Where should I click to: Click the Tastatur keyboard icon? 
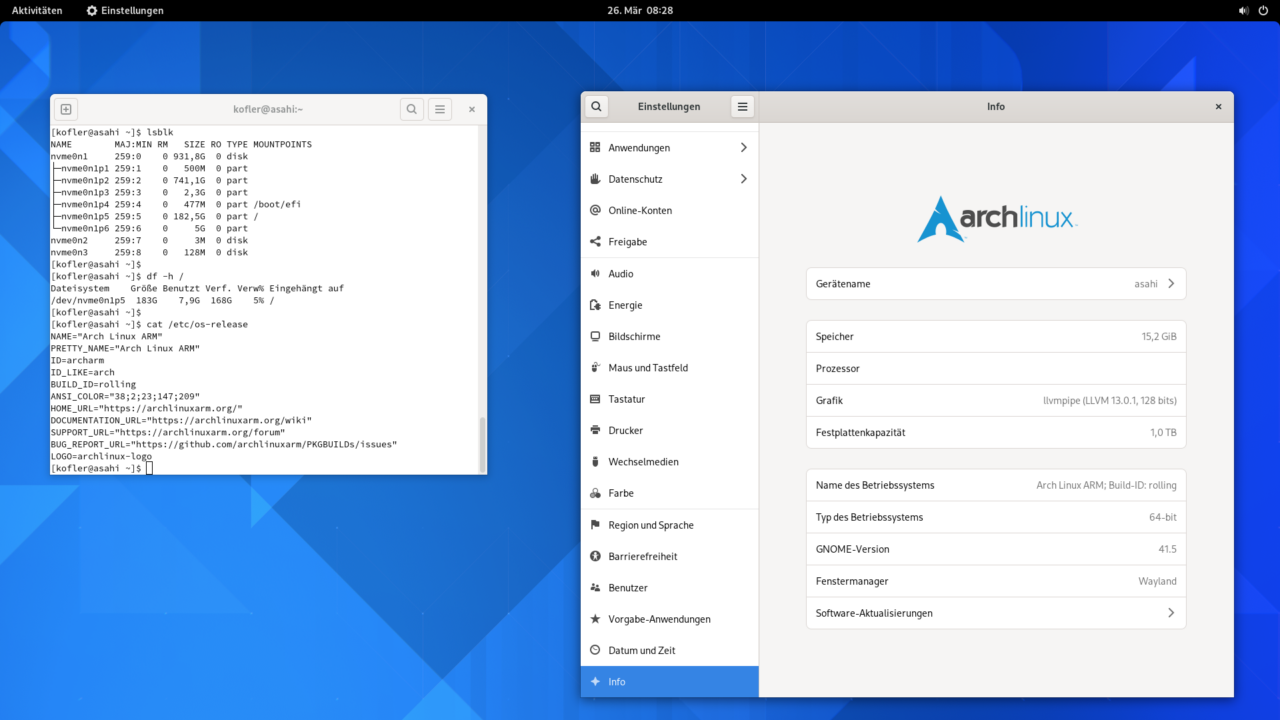(x=596, y=399)
